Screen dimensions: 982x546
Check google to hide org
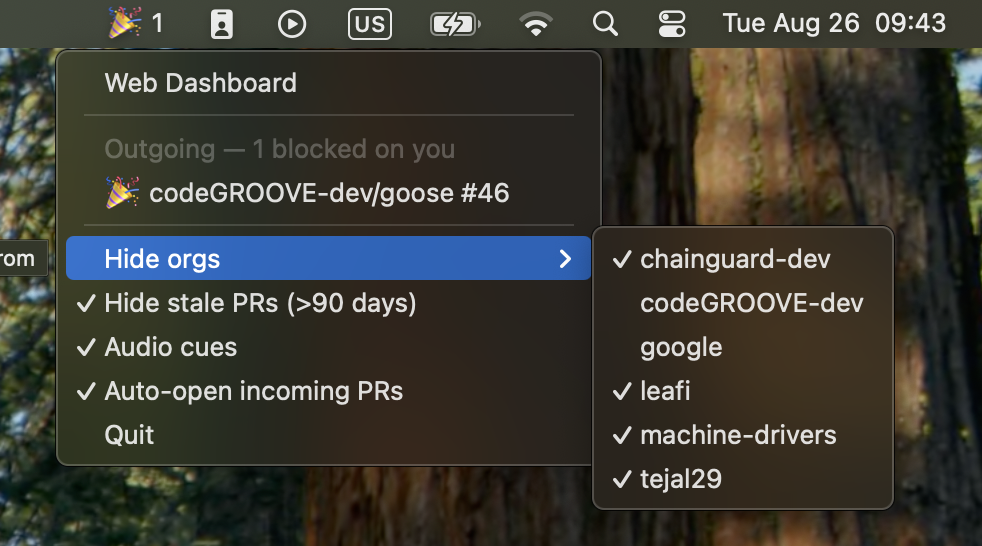pyautogui.click(x=743, y=347)
